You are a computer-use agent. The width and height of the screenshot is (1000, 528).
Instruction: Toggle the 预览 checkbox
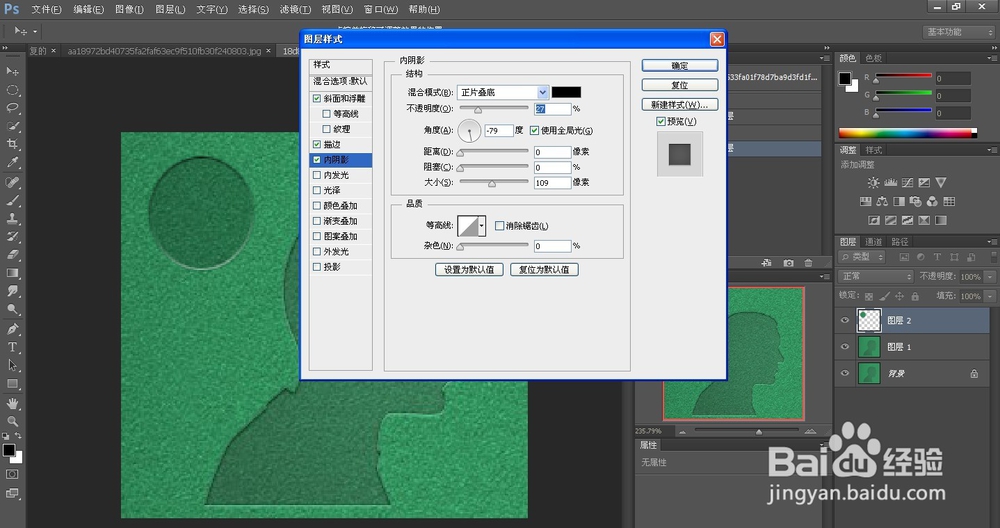point(661,122)
